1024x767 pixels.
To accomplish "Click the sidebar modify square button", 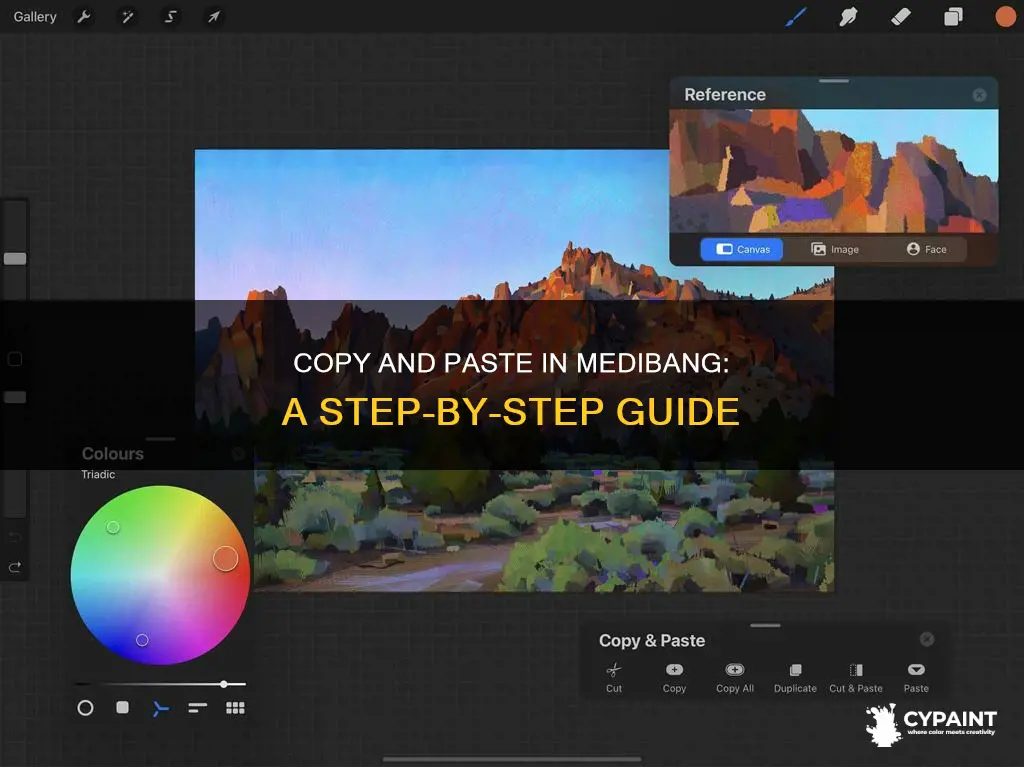I will tap(14, 359).
